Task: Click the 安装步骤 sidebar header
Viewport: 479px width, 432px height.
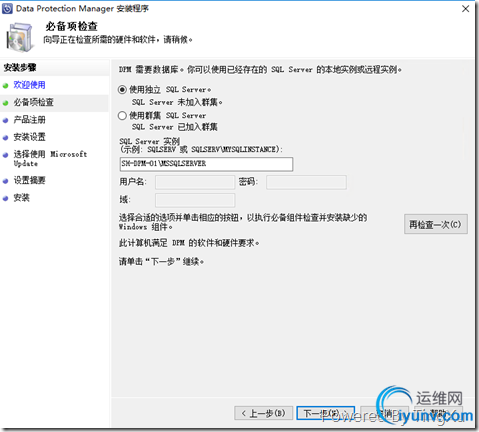Action: click(x=20, y=68)
